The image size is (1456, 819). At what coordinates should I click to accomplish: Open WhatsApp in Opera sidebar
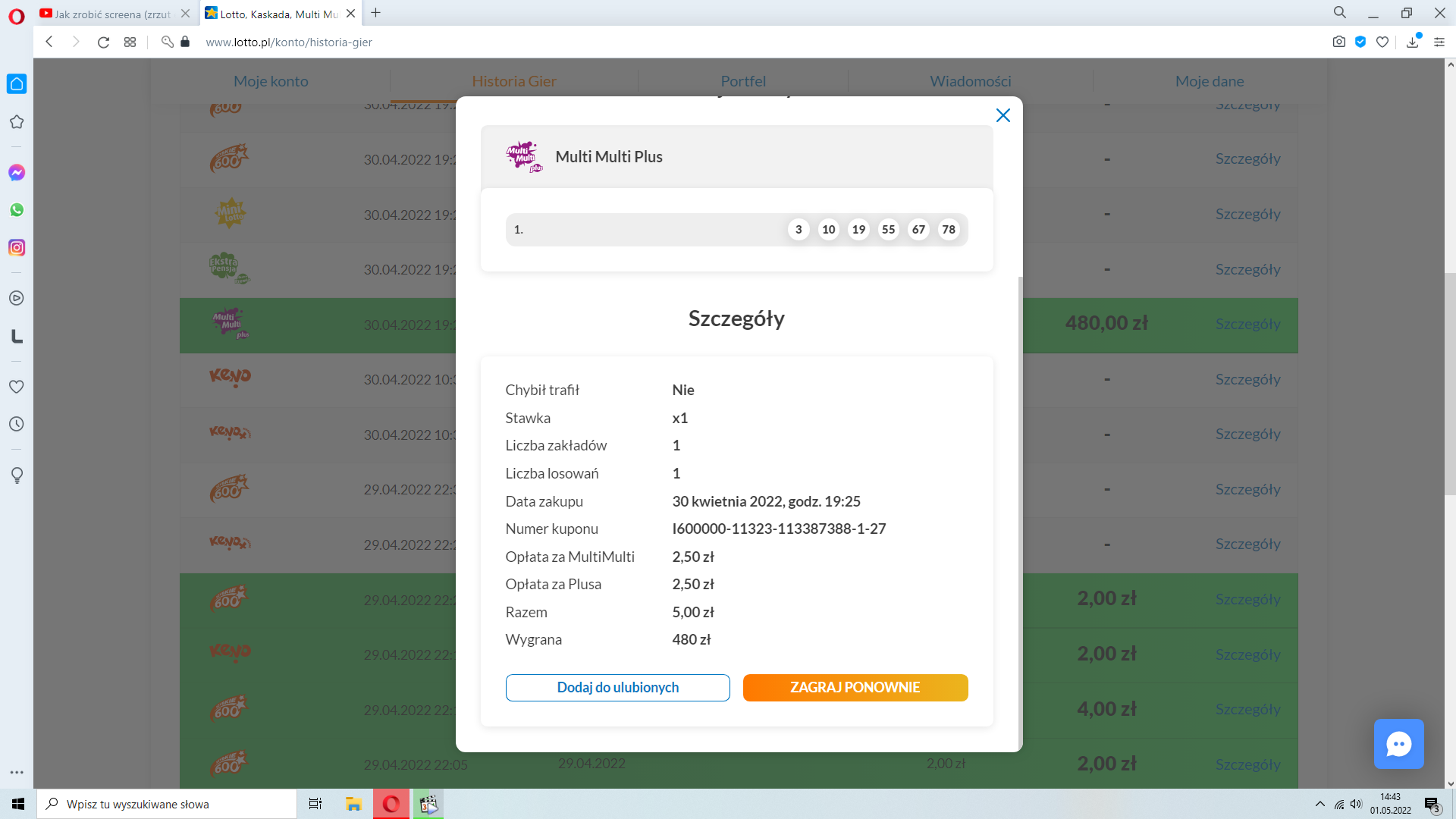pyautogui.click(x=17, y=210)
